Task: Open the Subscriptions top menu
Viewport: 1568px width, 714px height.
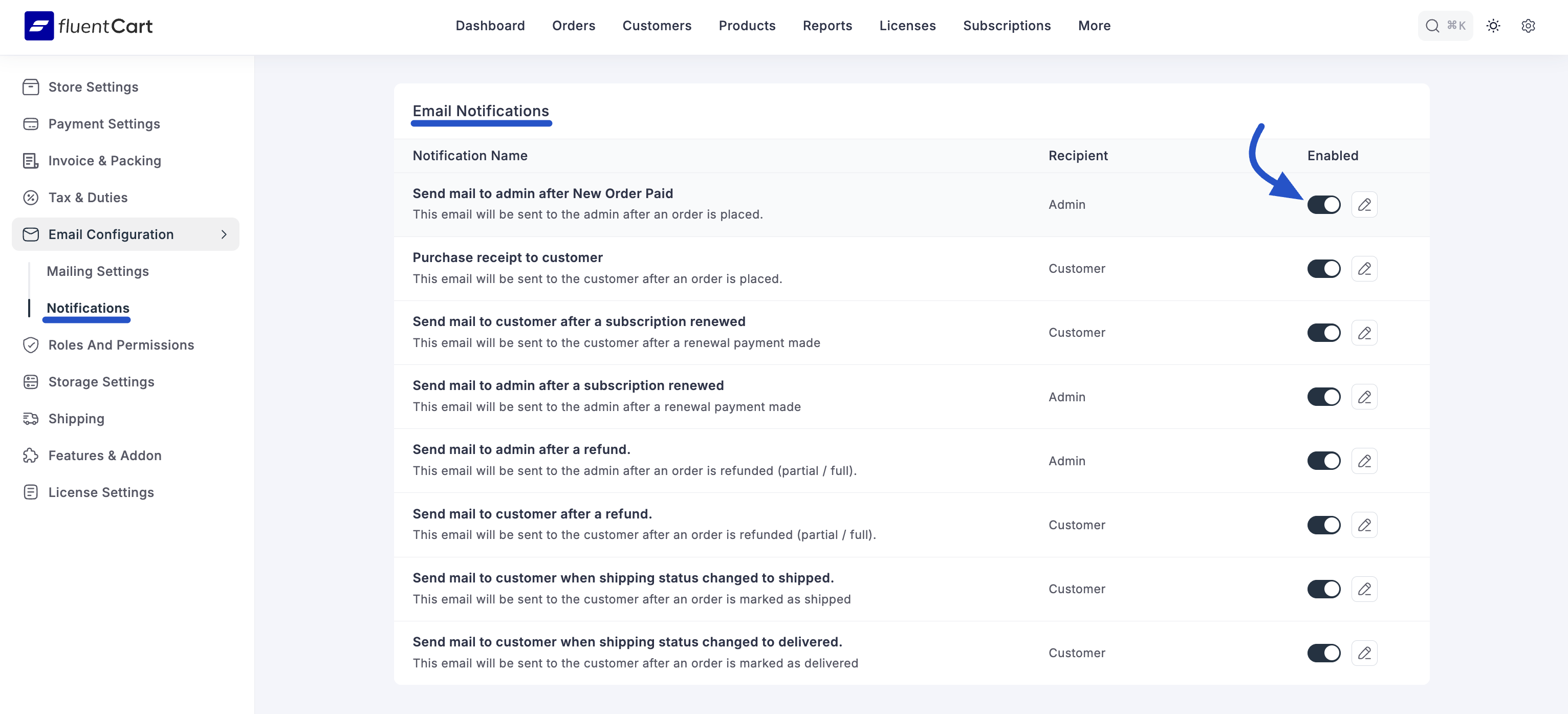Action: pyautogui.click(x=1006, y=26)
